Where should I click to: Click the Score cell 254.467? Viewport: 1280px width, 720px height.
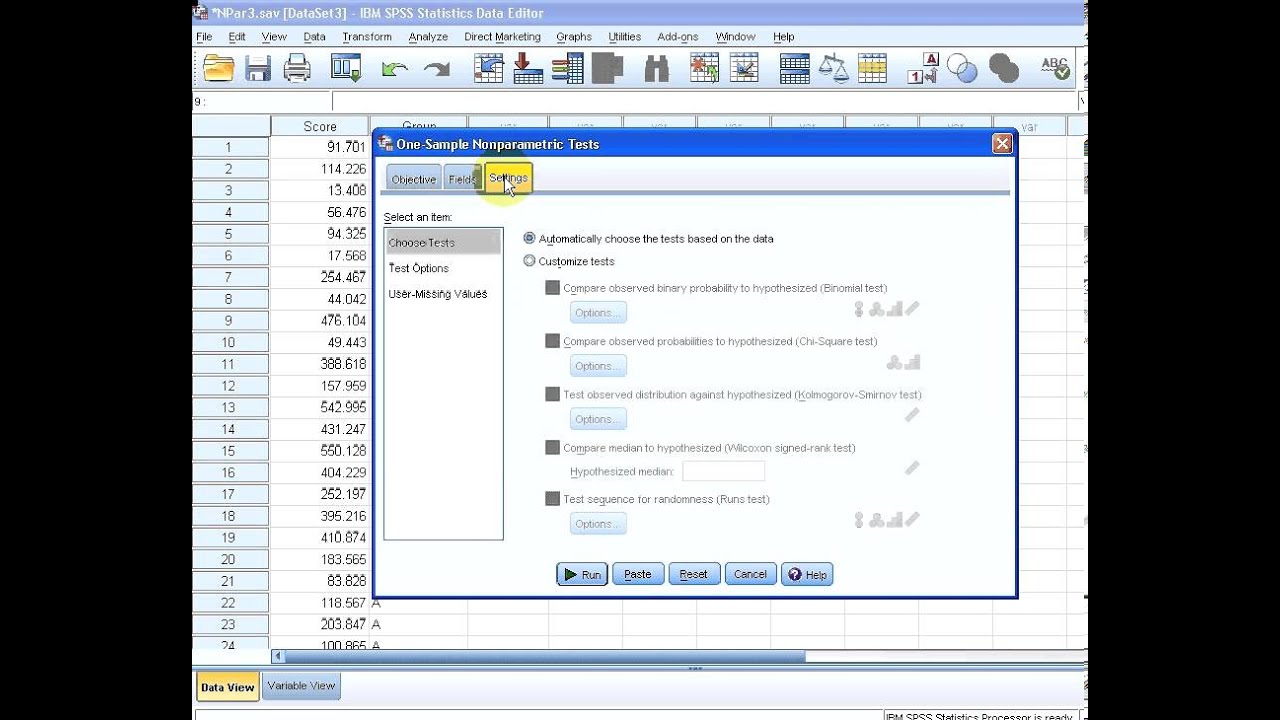tap(320, 277)
